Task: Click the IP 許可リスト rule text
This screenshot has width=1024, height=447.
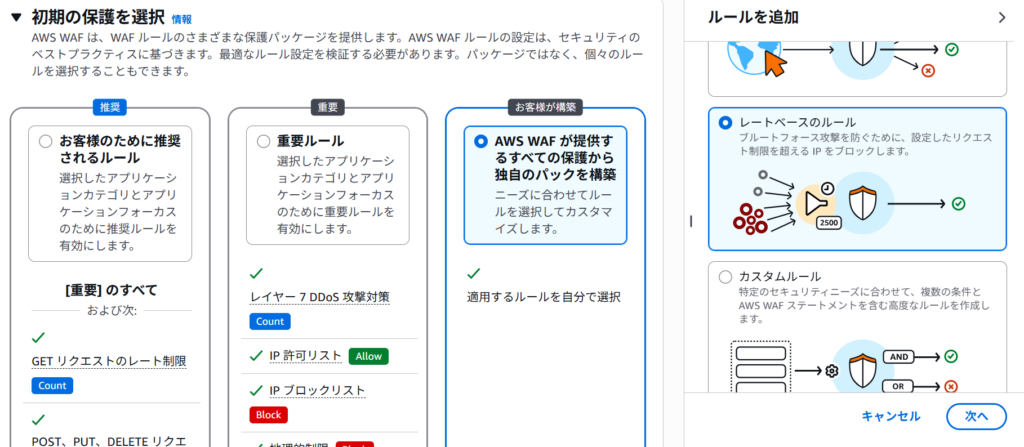Action: click(x=305, y=356)
